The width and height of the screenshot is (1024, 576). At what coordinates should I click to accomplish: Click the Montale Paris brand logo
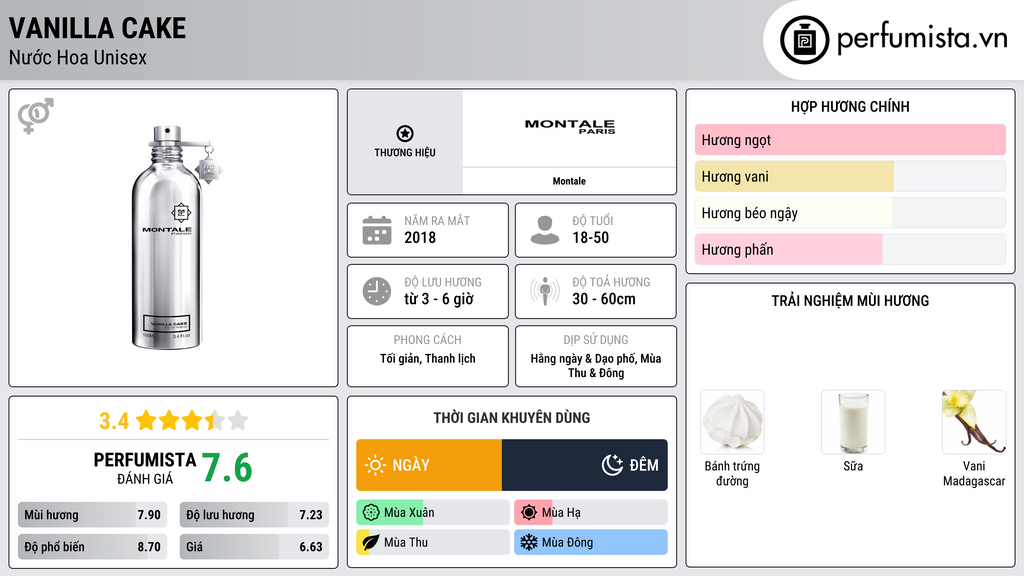click(x=569, y=126)
